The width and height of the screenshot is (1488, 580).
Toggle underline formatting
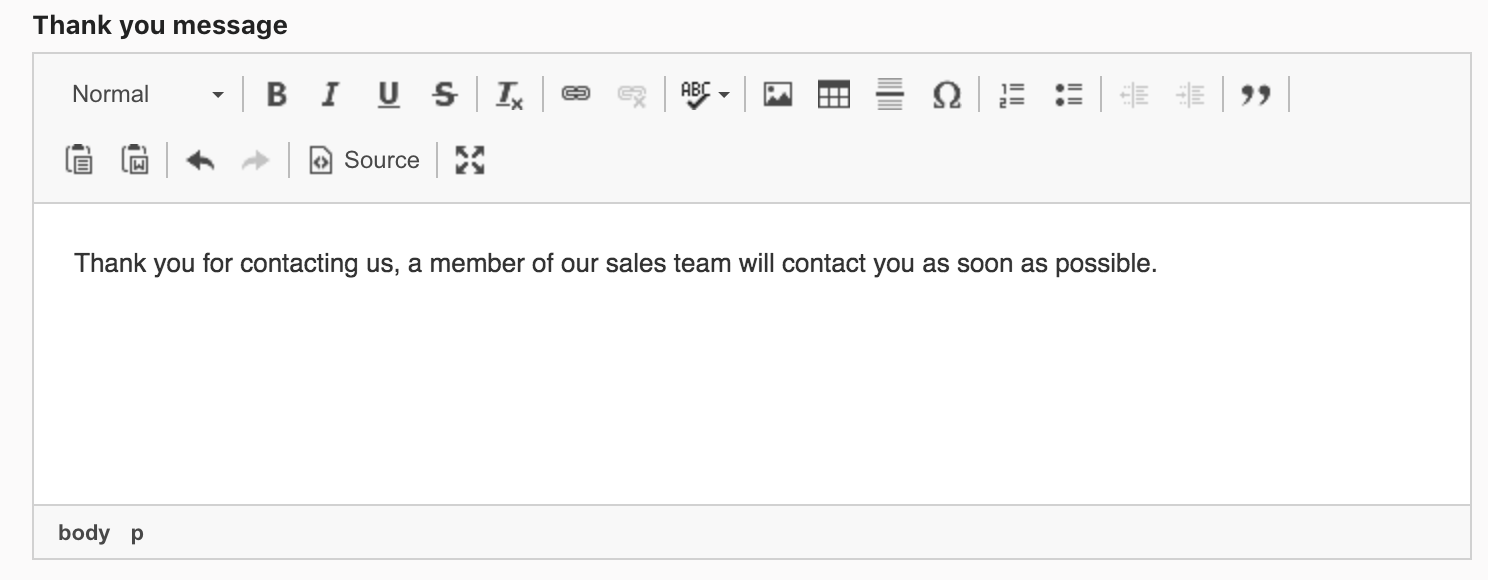tap(388, 95)
